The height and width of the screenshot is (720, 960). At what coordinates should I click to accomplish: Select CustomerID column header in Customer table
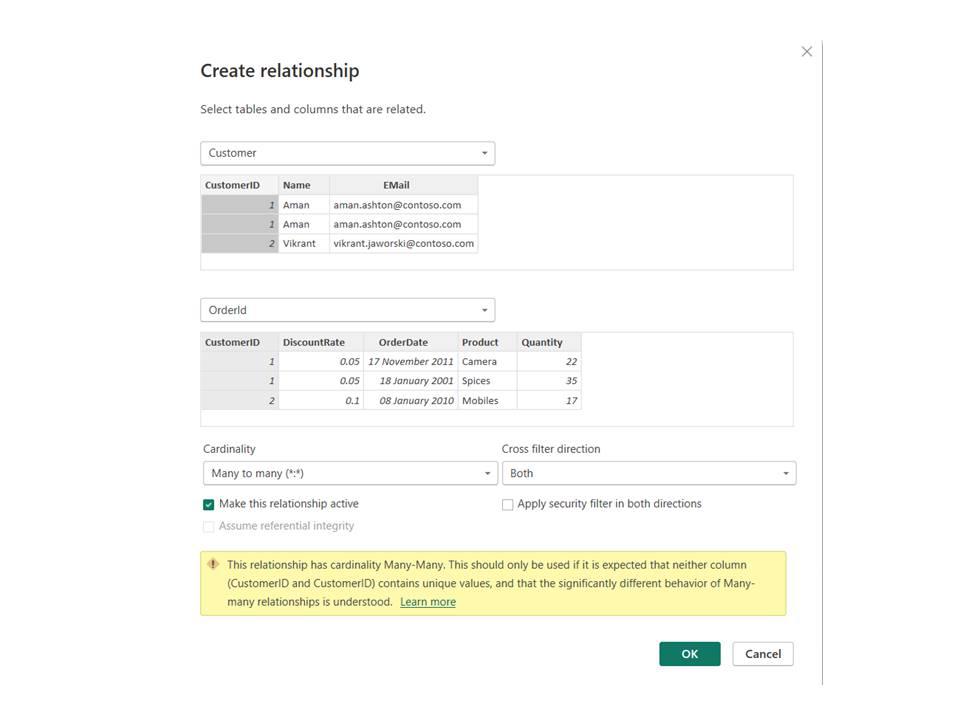click(232, 185)
